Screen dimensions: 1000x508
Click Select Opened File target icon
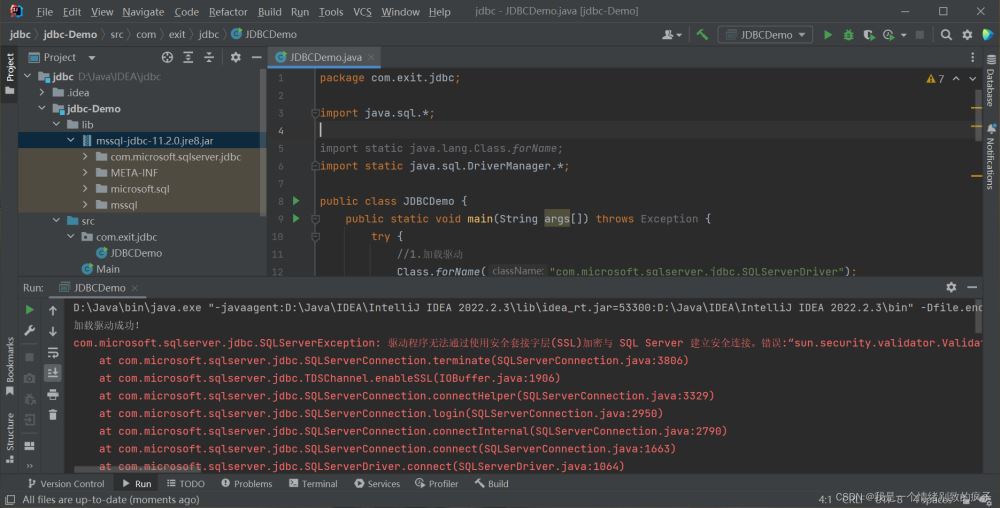pos(167,58)
